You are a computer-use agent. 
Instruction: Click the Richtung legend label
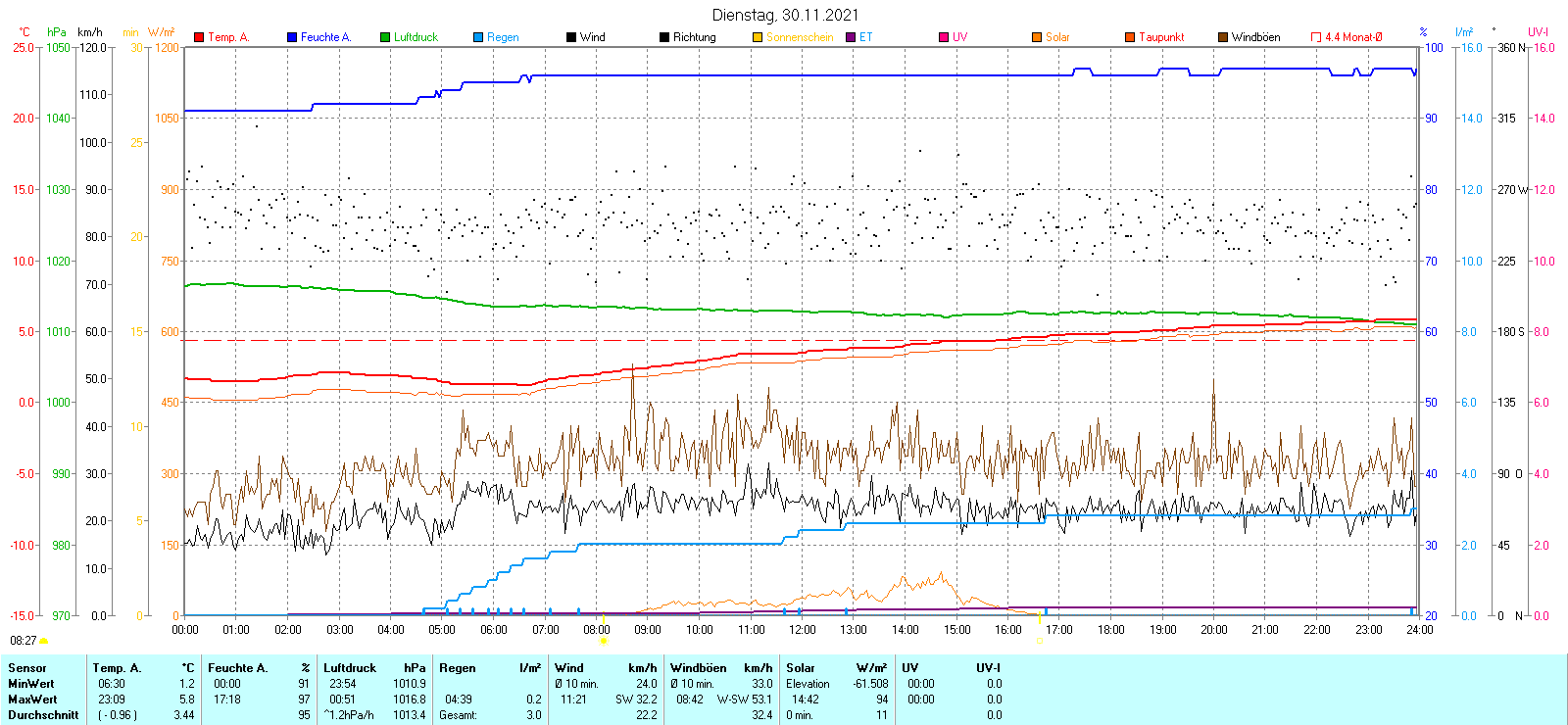point(694,37)
